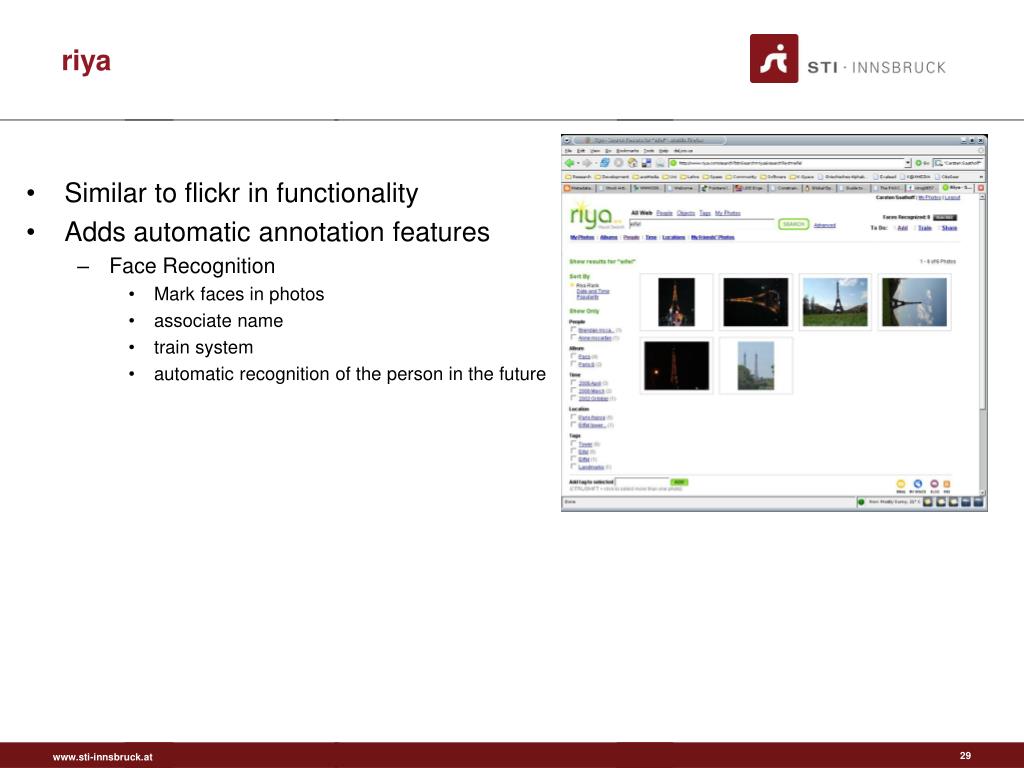Check the Eiffel tower location checkbox
The height and width of the screenshot is (768, 1024).
pyautogui.click(x=573, y=424)
